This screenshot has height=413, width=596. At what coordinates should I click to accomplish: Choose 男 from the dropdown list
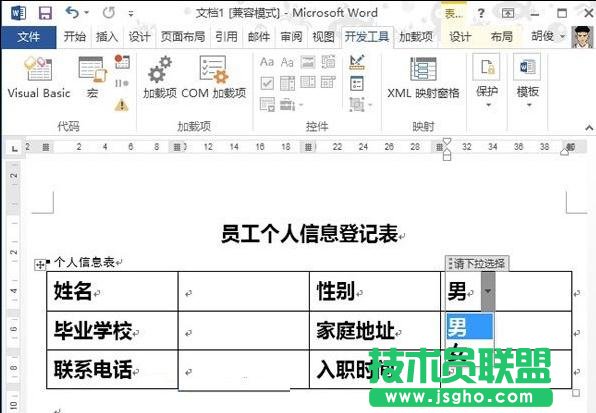pos(470,326)
